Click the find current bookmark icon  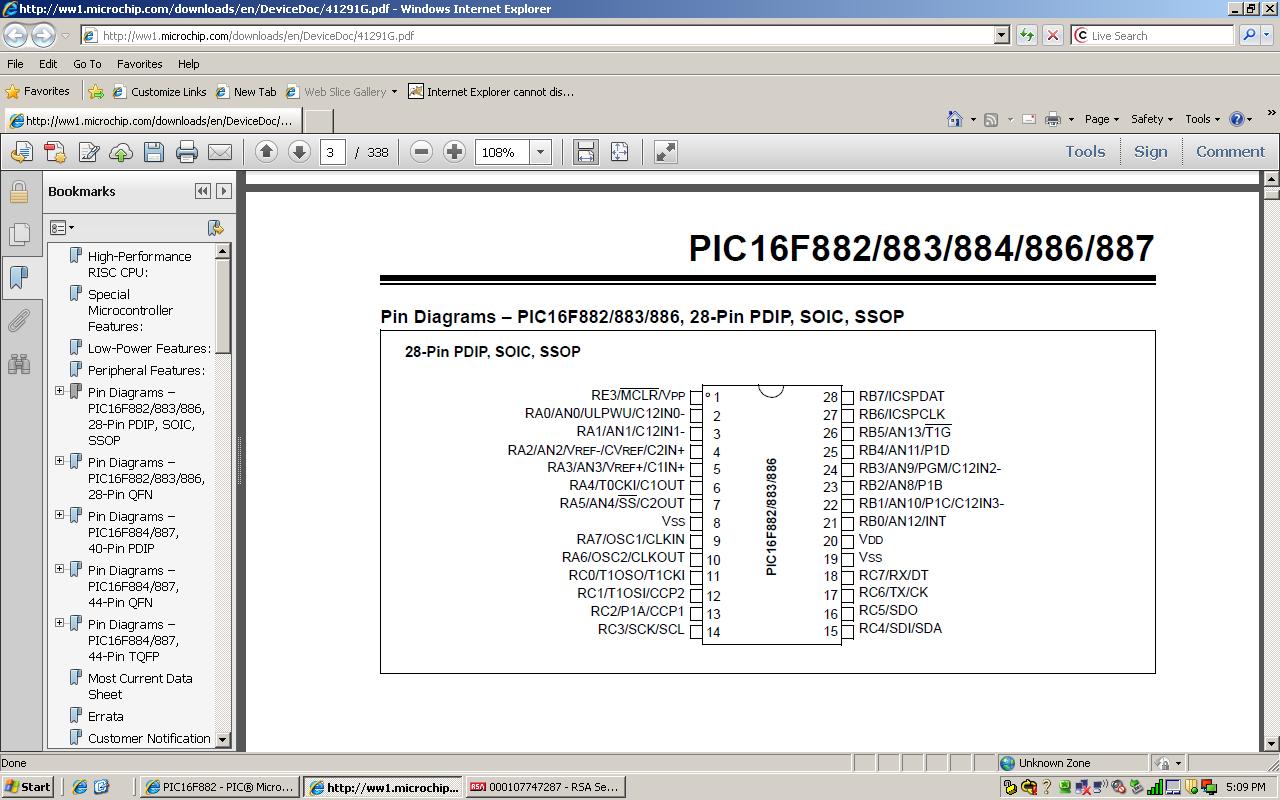coord(215,228)
